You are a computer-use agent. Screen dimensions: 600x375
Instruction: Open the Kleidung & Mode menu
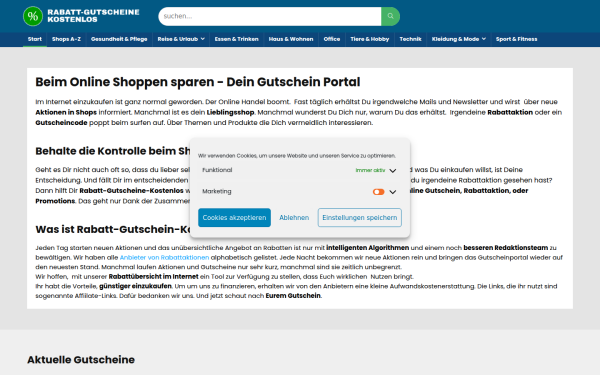455,39
